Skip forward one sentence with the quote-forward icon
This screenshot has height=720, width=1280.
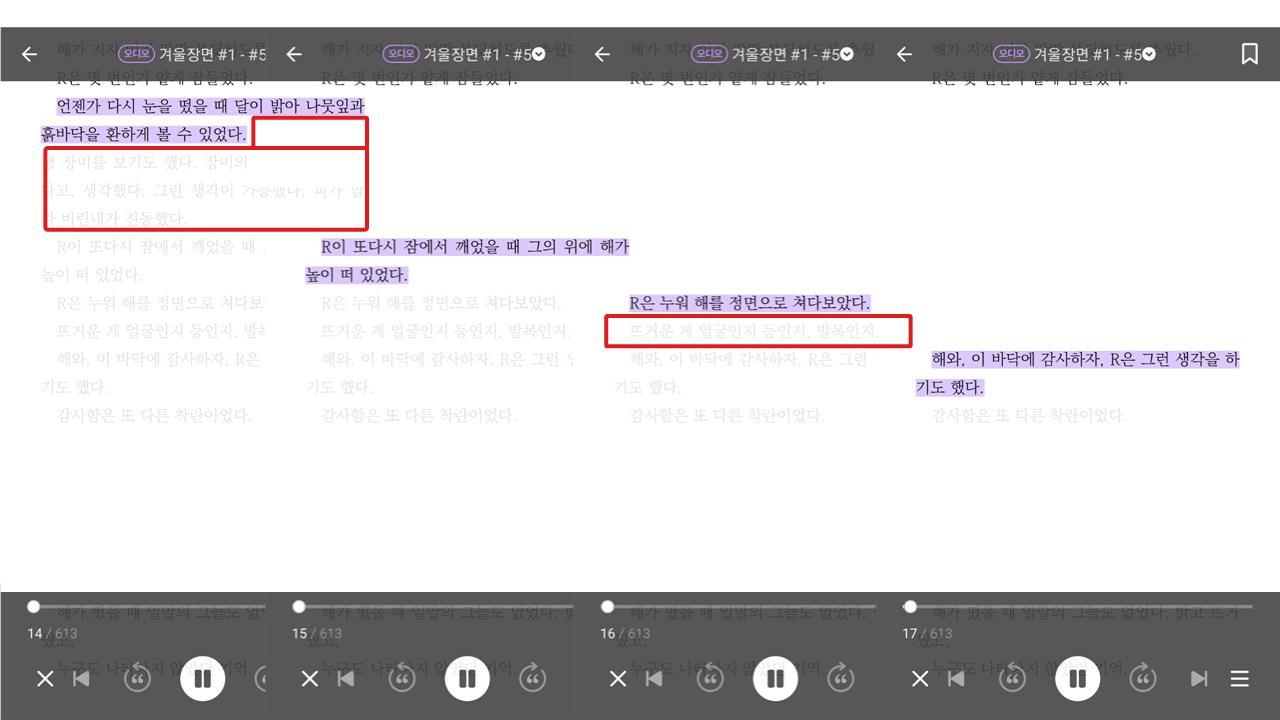coord(1144,678)
